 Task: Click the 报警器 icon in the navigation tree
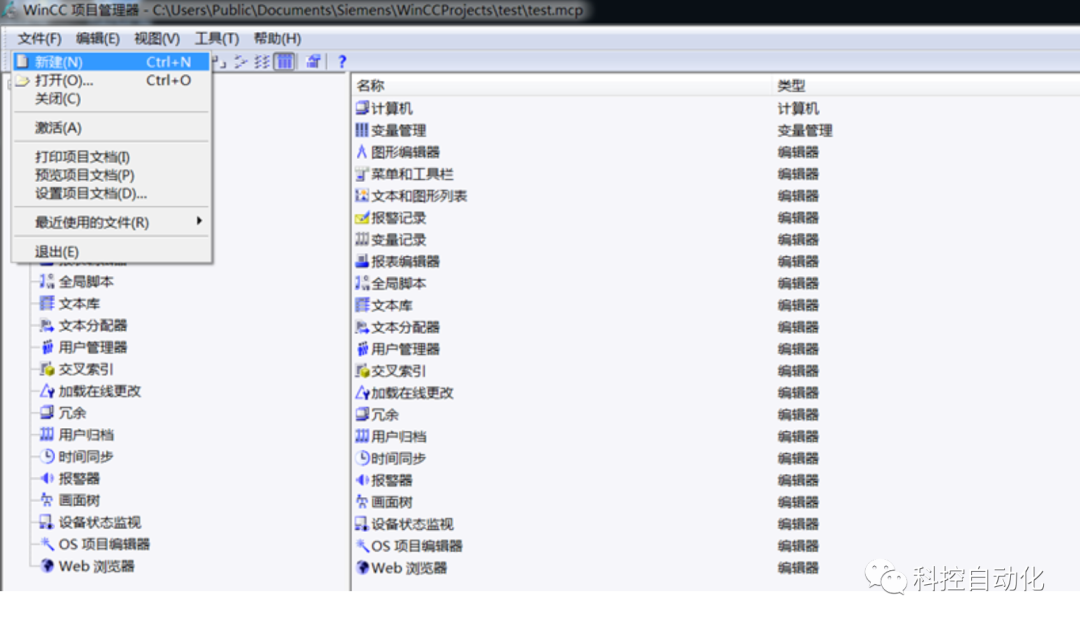click(47, 478)
